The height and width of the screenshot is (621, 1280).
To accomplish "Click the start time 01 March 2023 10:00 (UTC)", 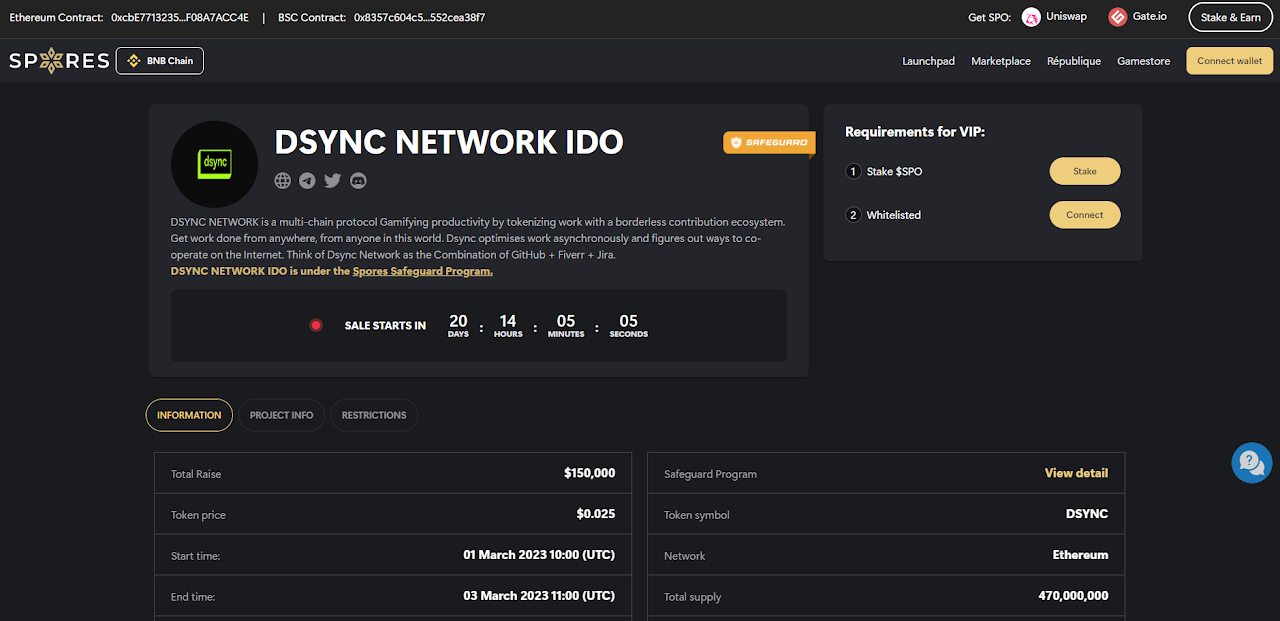I will pyautogui.click(x=539, y=555).
